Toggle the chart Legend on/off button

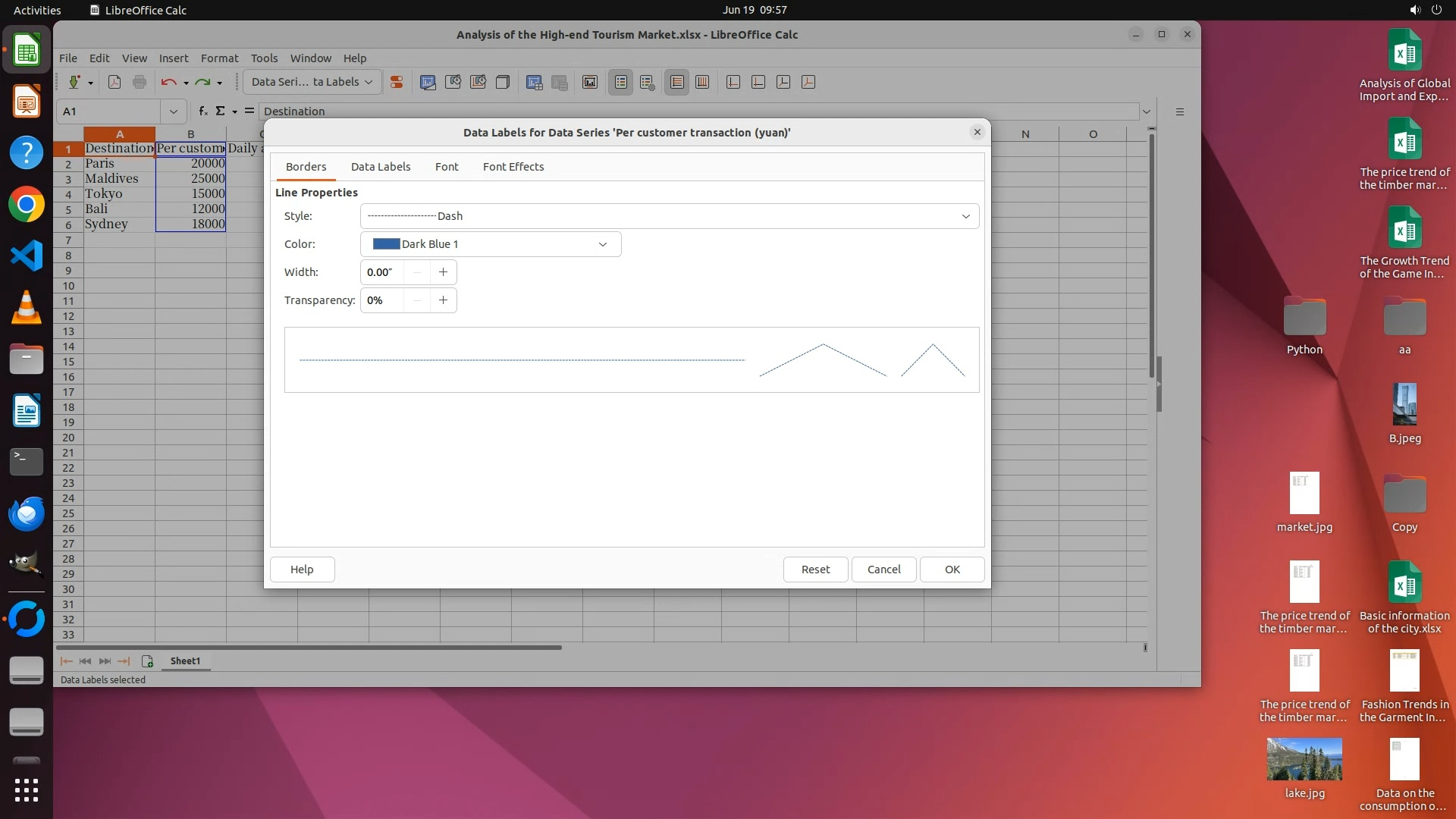[621, 82]
